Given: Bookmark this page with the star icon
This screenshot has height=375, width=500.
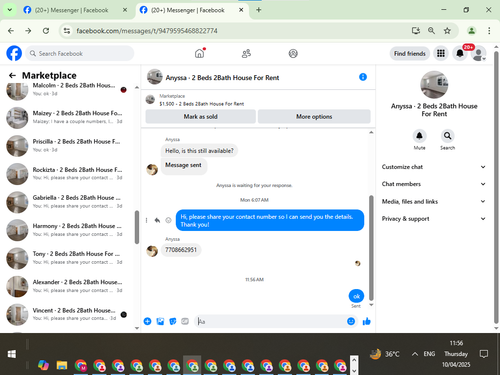Looking at the screenshot, I should (x=447, y=31).
